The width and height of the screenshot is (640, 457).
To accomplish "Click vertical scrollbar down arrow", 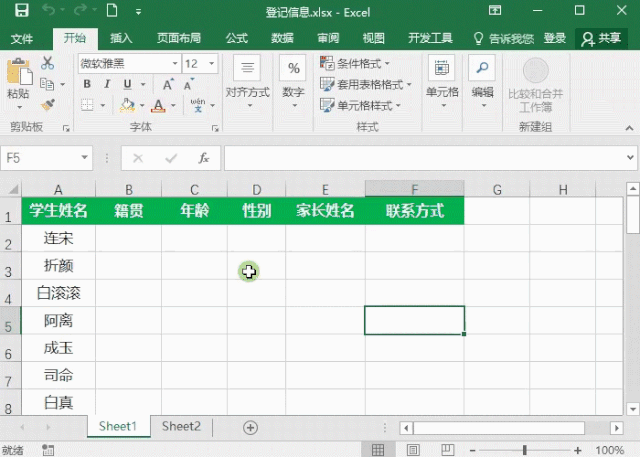I will 633,409.
